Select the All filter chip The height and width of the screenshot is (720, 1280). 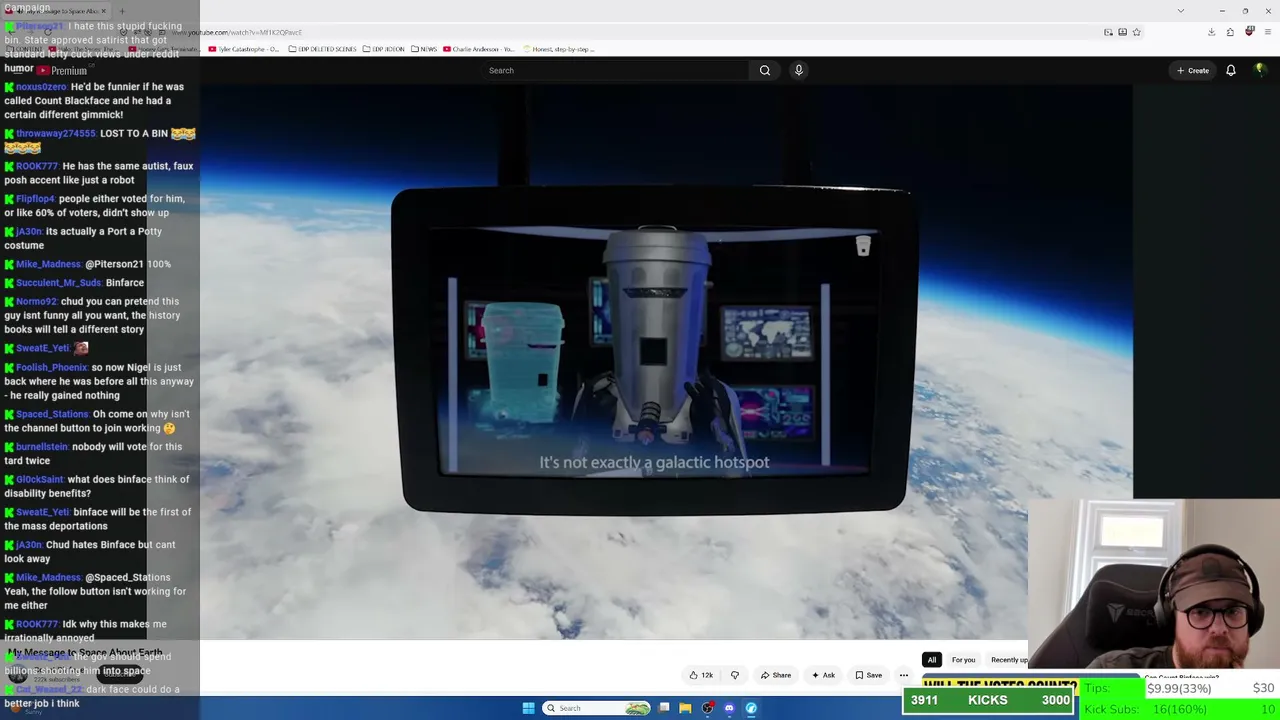click(931, 660)
